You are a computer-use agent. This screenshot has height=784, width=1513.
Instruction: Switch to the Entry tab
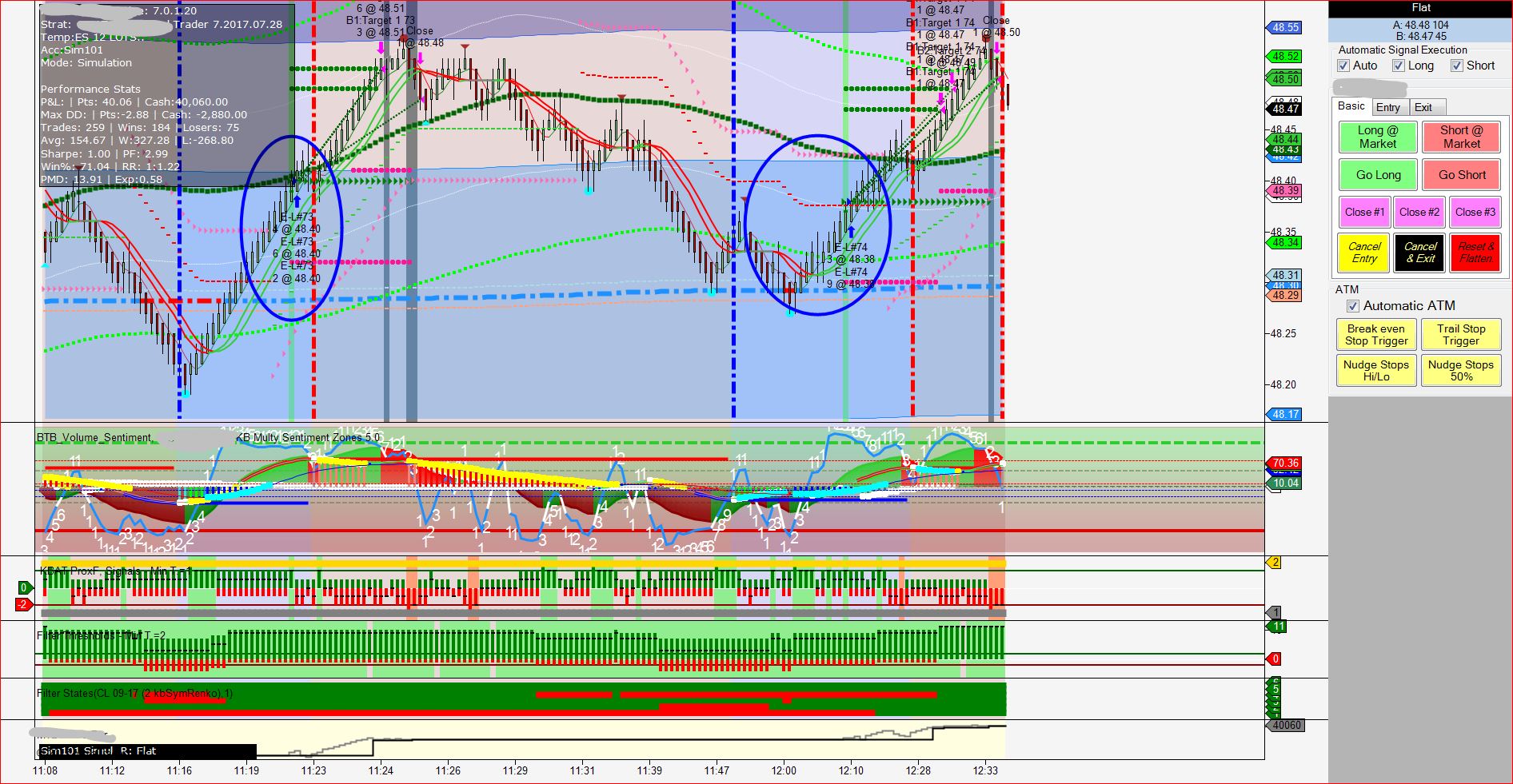click(x=1388, y=108)
